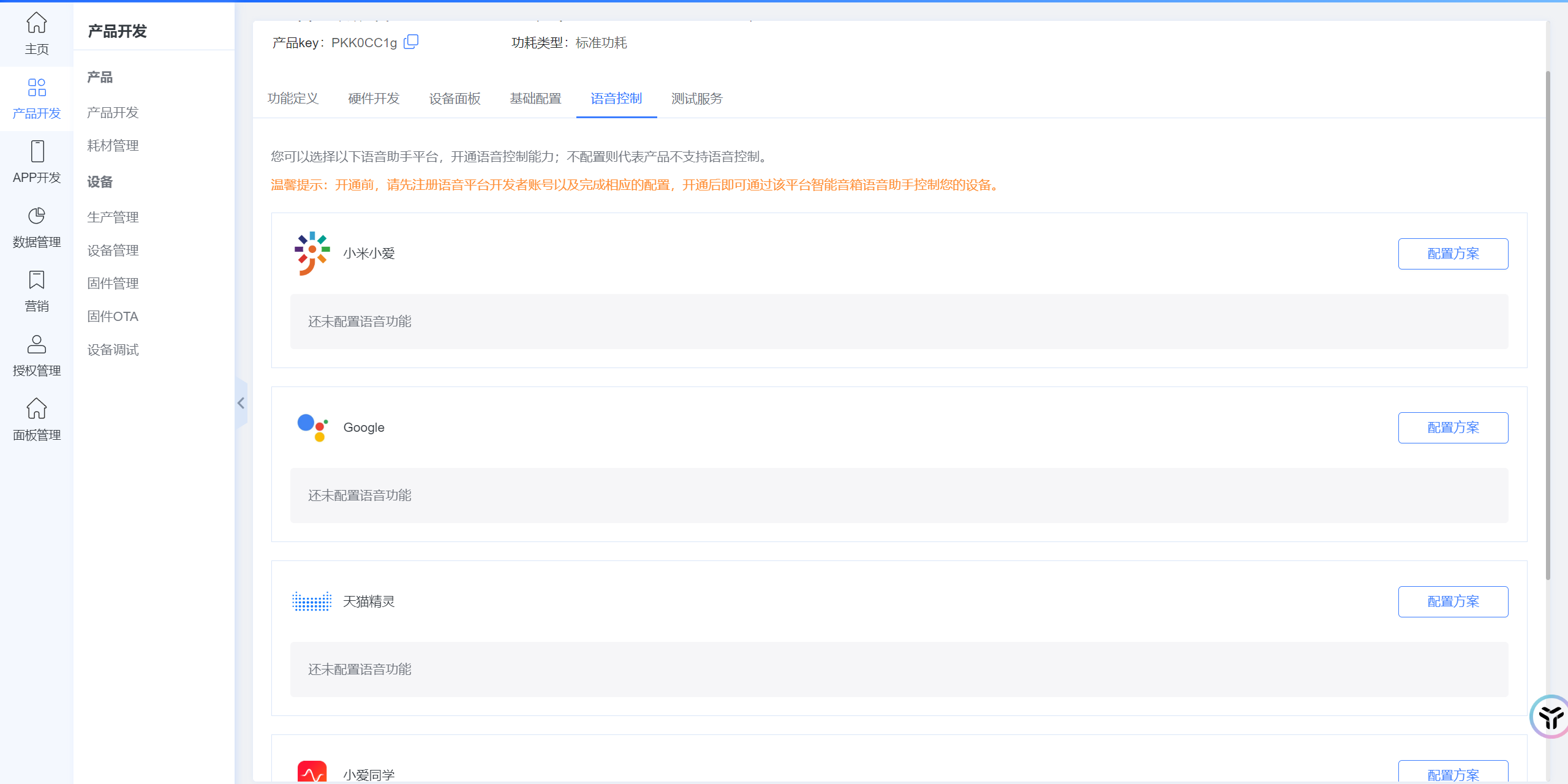Copy the product key PKK0CC1g

tap(411, 42)
